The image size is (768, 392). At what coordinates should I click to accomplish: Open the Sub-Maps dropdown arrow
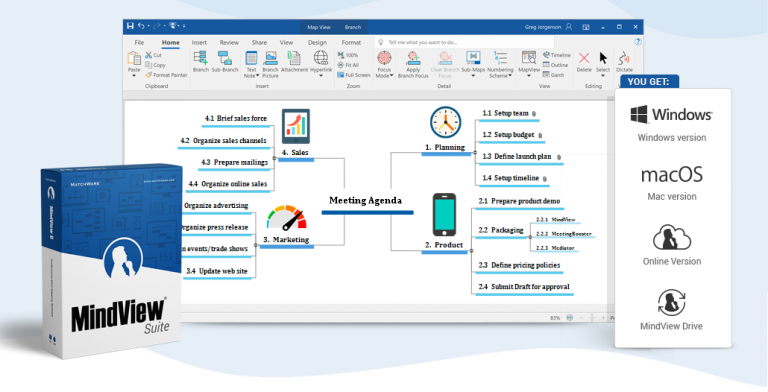[473, 76]
